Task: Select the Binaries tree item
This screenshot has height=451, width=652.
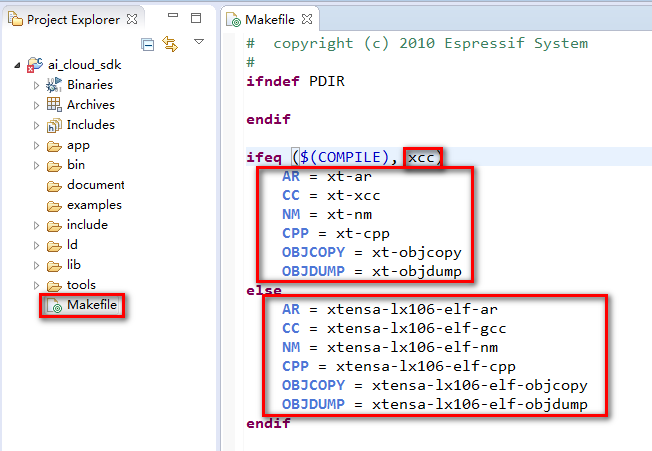Action: pyautogui.click(x=90, y=85)
